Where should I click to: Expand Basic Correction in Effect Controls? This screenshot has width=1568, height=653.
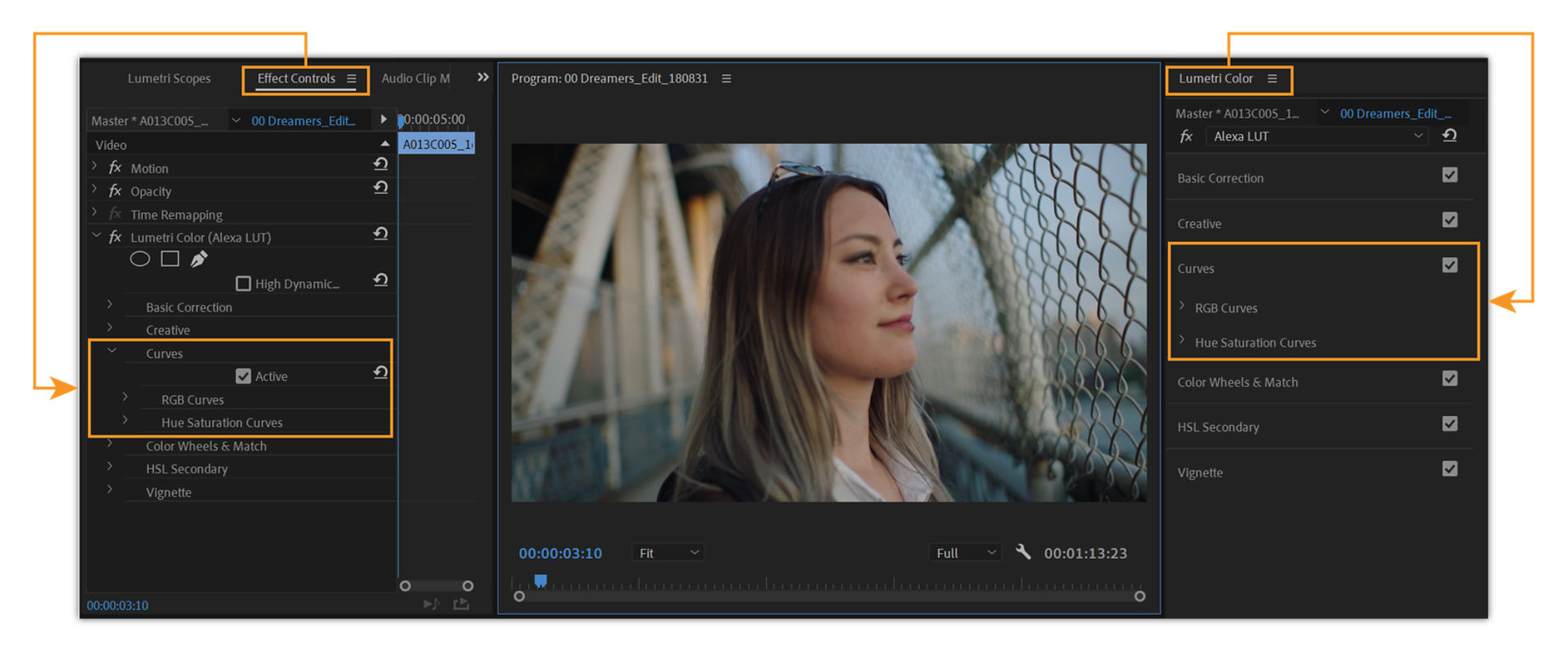(109, 304)
